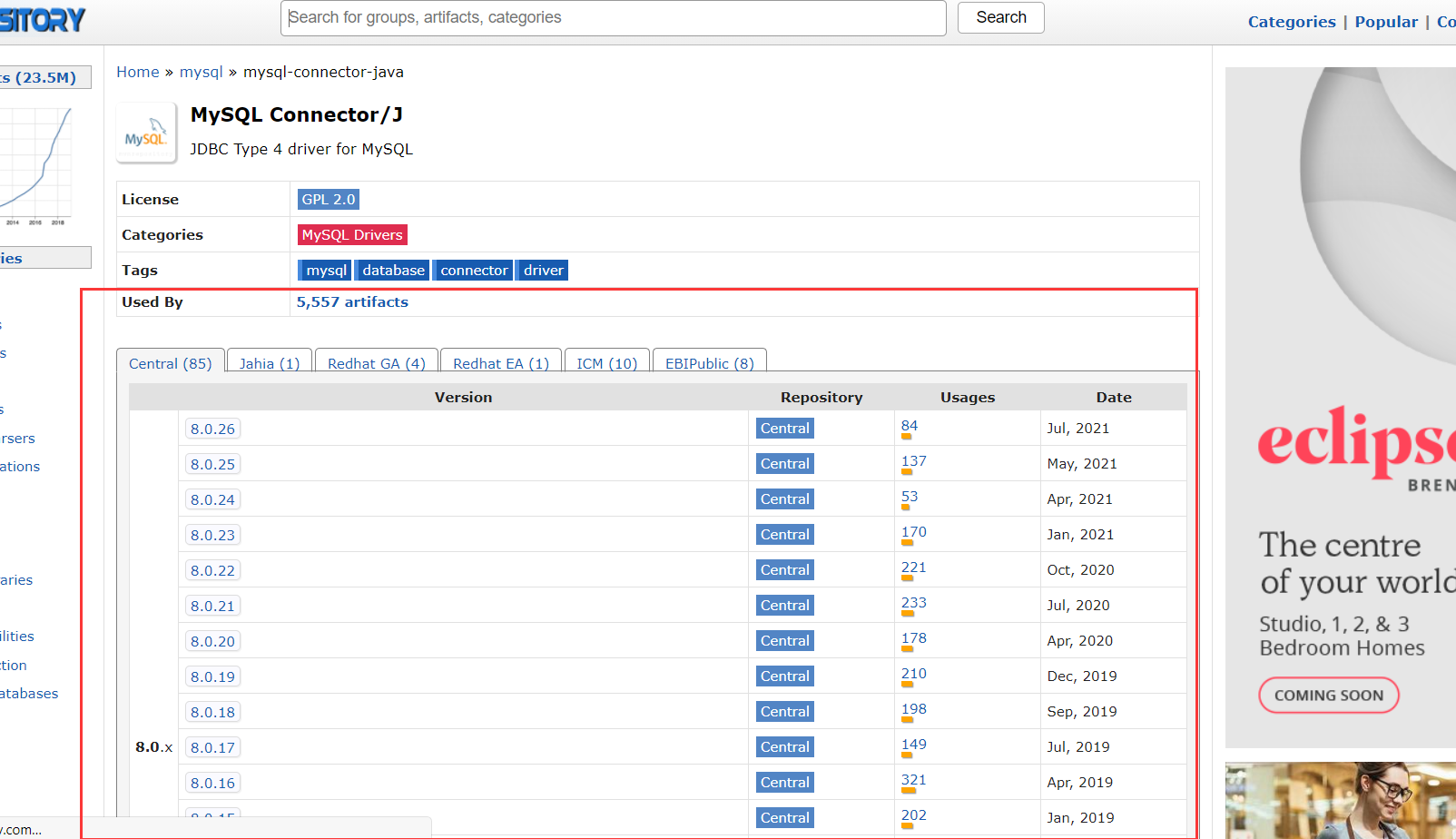Viewport: 1456px width, 839px height.
Task: Go to Home breadcrumb link
Action: click(x=138, y=72)
